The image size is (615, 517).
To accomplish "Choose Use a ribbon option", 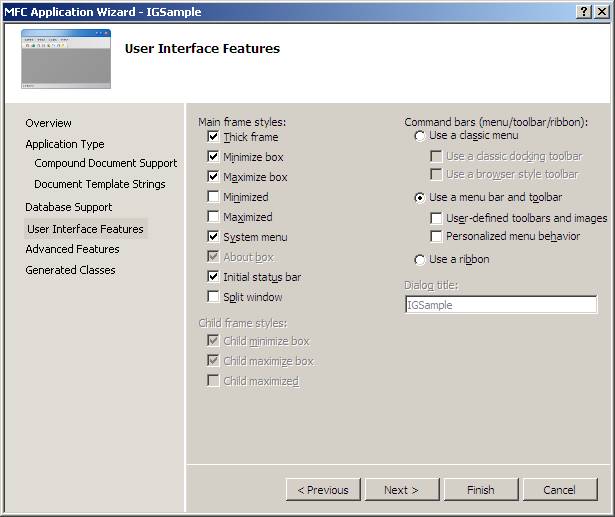I will click(x=420, y=260).
